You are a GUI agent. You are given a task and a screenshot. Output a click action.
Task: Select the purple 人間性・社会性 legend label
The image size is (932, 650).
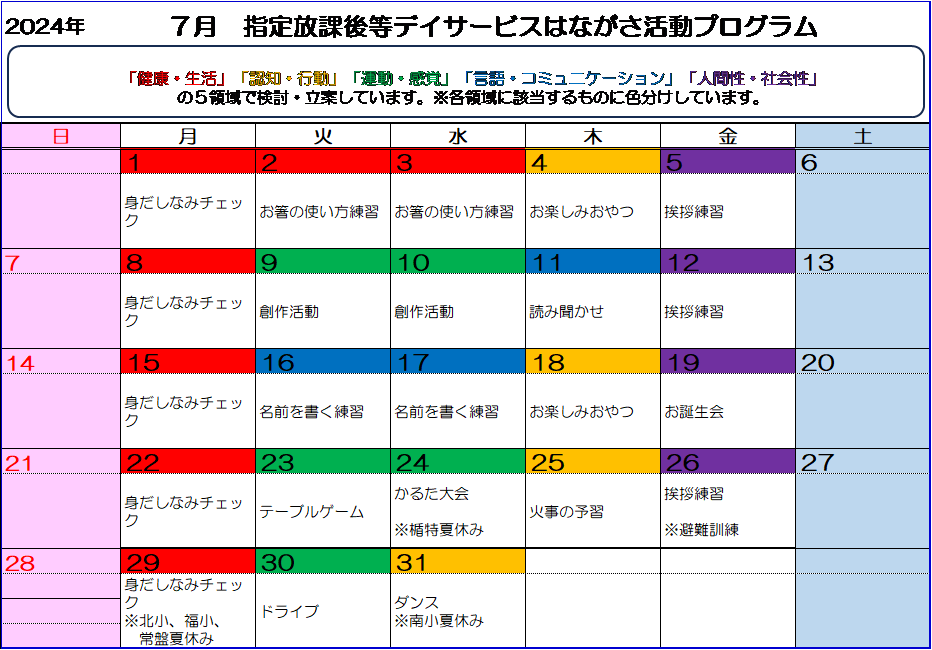[x=754, y=78]
